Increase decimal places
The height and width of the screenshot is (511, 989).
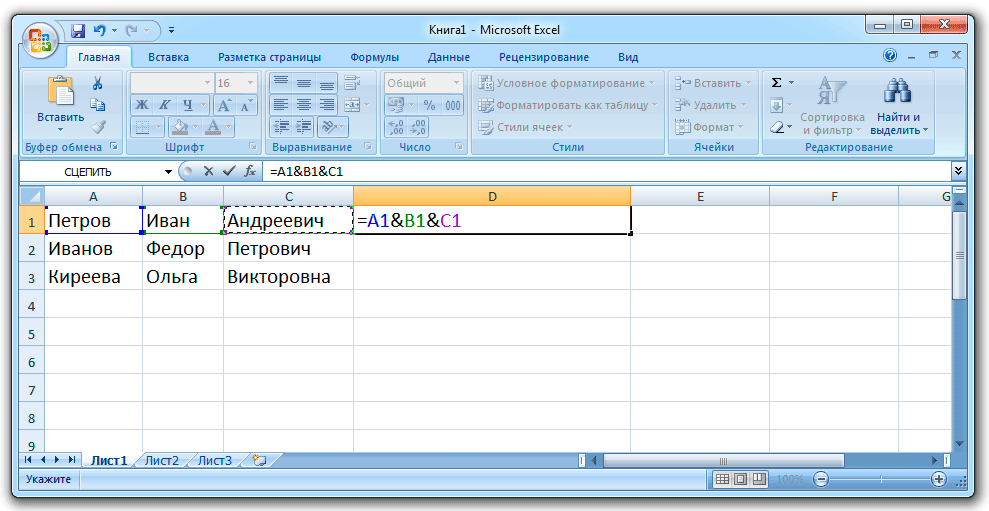(395, 127)
